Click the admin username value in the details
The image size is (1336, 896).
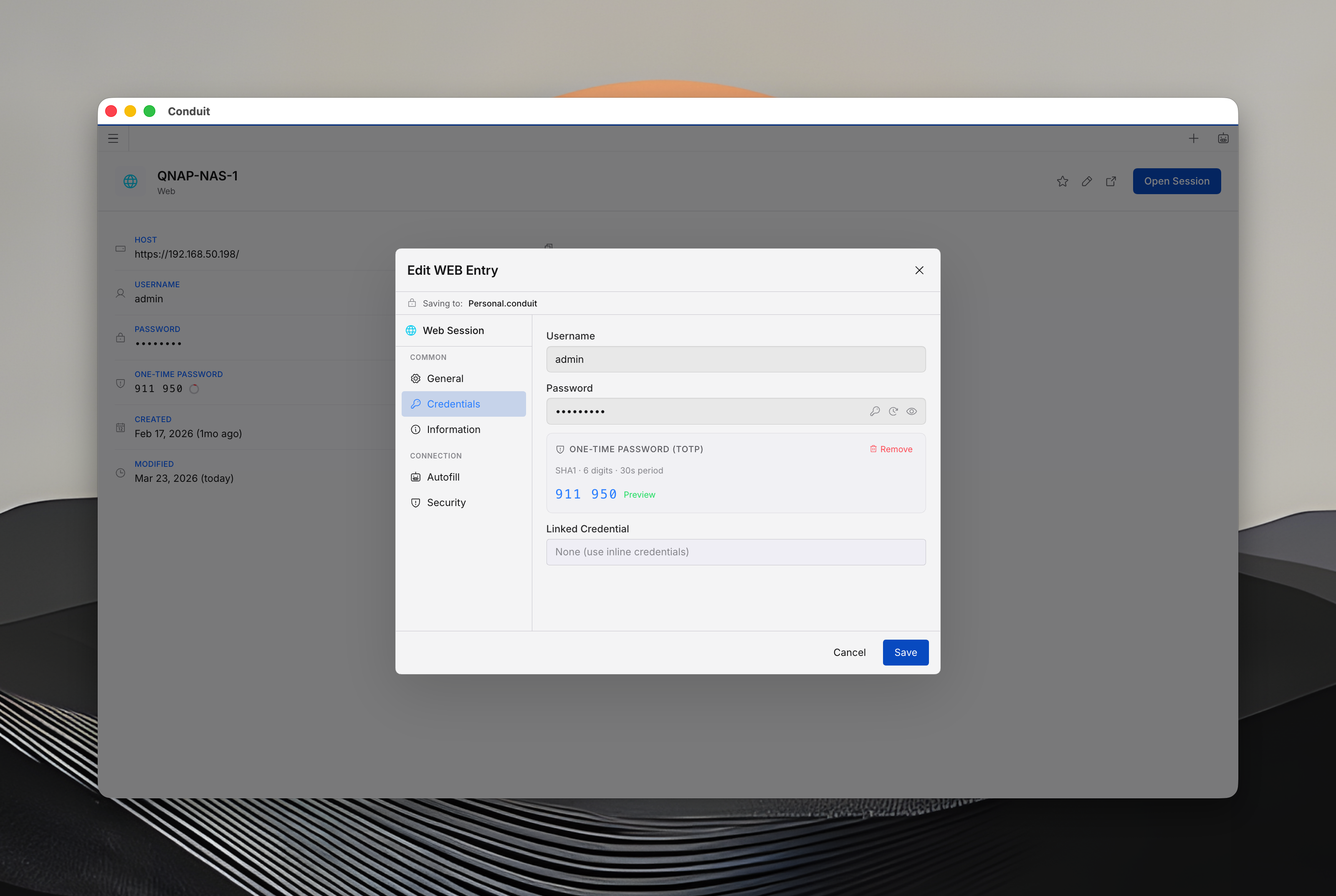click(x=149, y=299)
